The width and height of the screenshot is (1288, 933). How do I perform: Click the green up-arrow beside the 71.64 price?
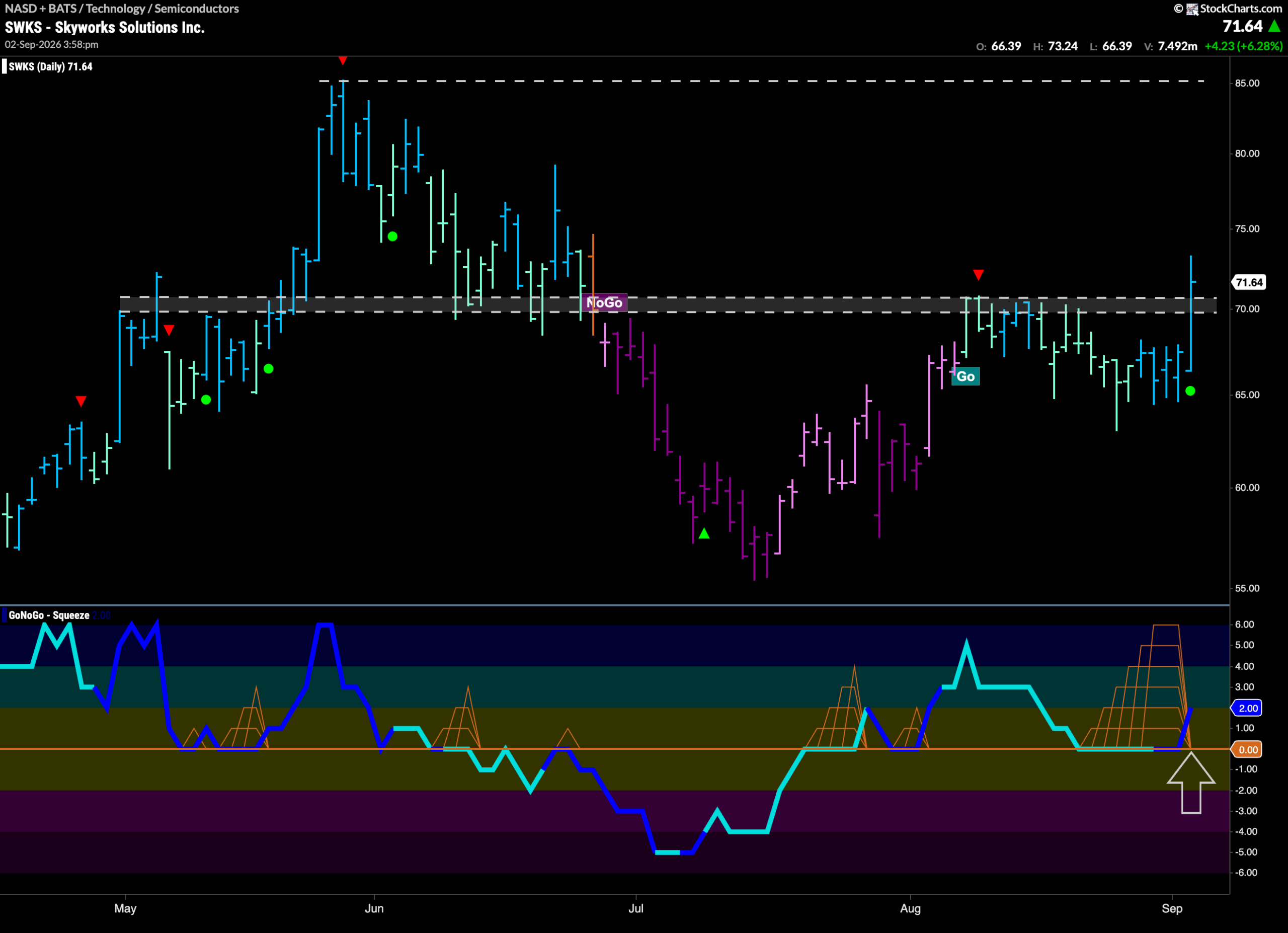[x=1274, y=26]
